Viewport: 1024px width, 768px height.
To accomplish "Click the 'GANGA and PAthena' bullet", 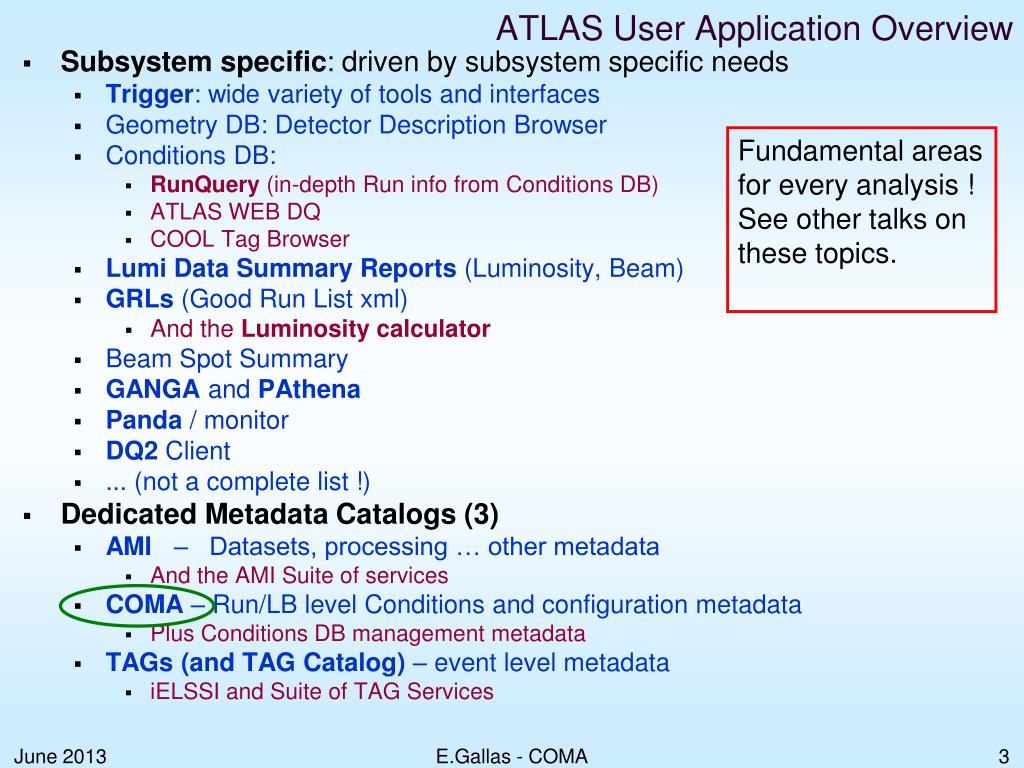I will tap(233, 389).
